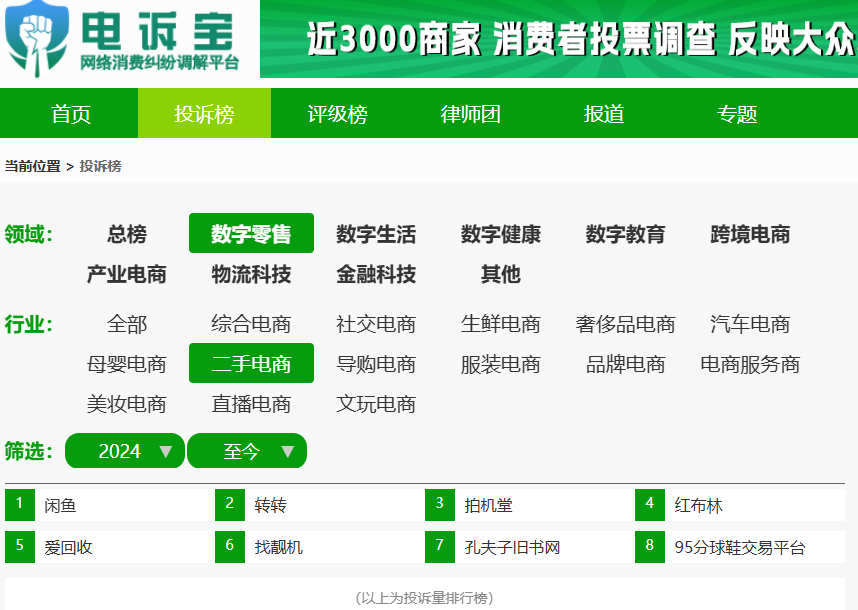Choose the 数字健康 field filter
The height and width of the screenshot is (610, 858).
[x=501, y=234]
